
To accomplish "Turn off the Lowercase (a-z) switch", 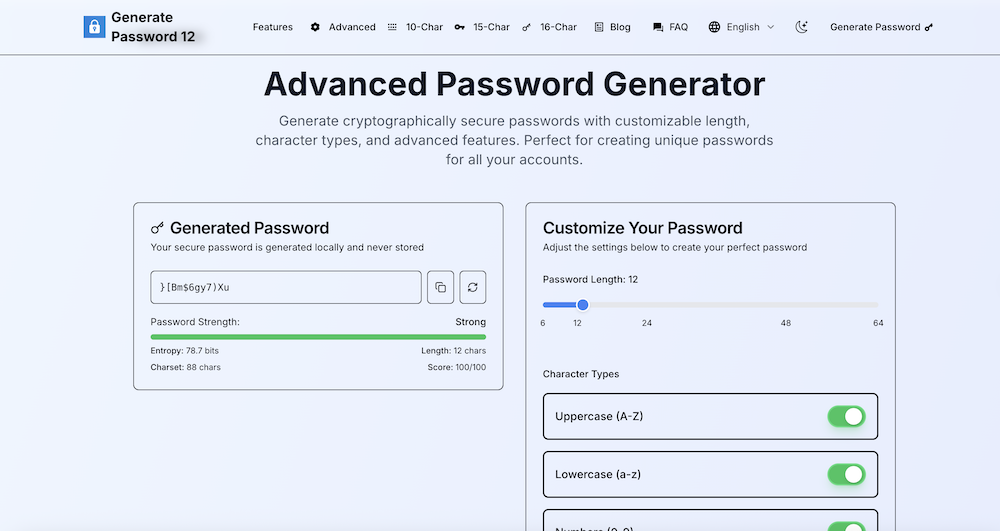I will [846, 474].
